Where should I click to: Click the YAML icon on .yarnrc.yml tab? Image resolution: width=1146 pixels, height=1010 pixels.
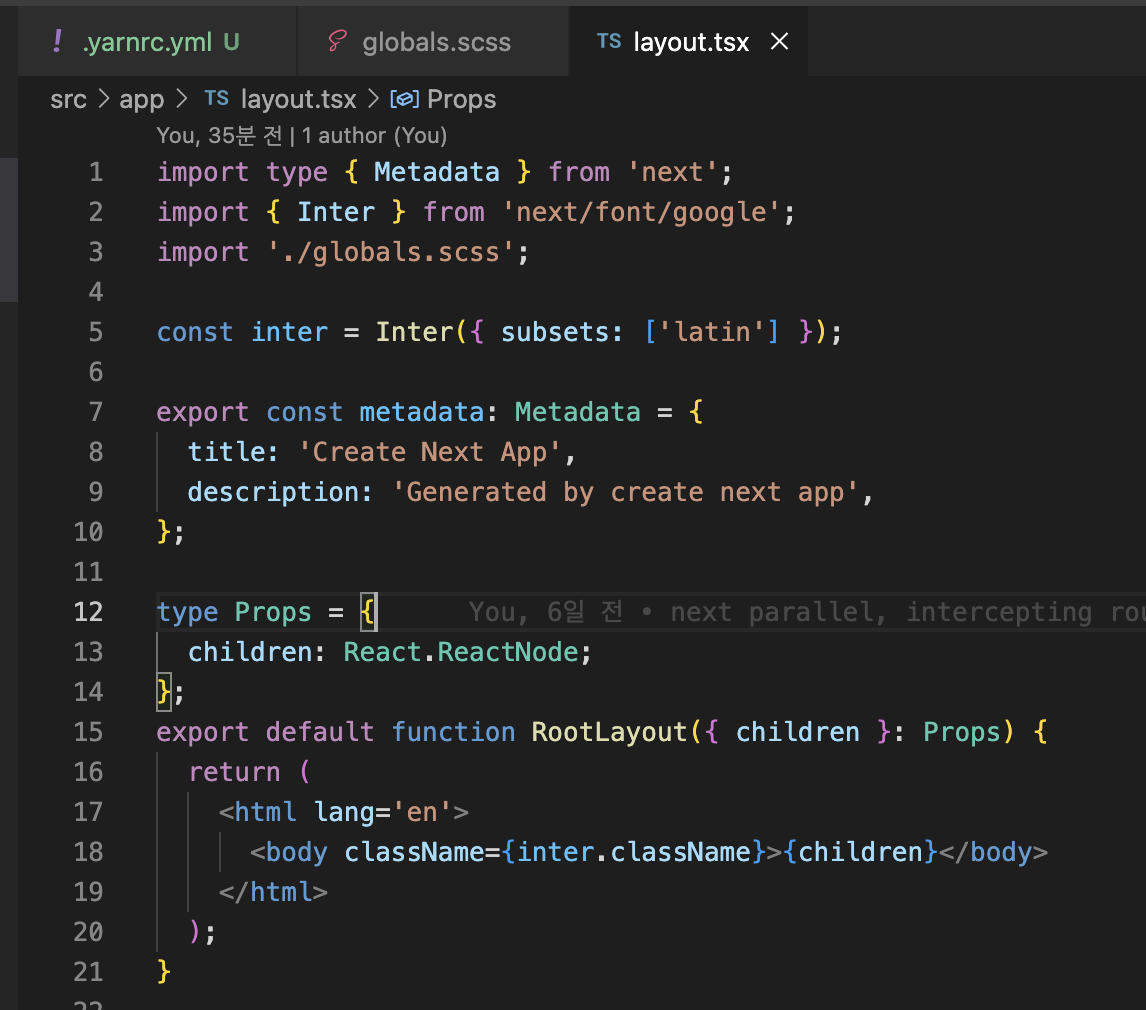click(x=57, y=41)
